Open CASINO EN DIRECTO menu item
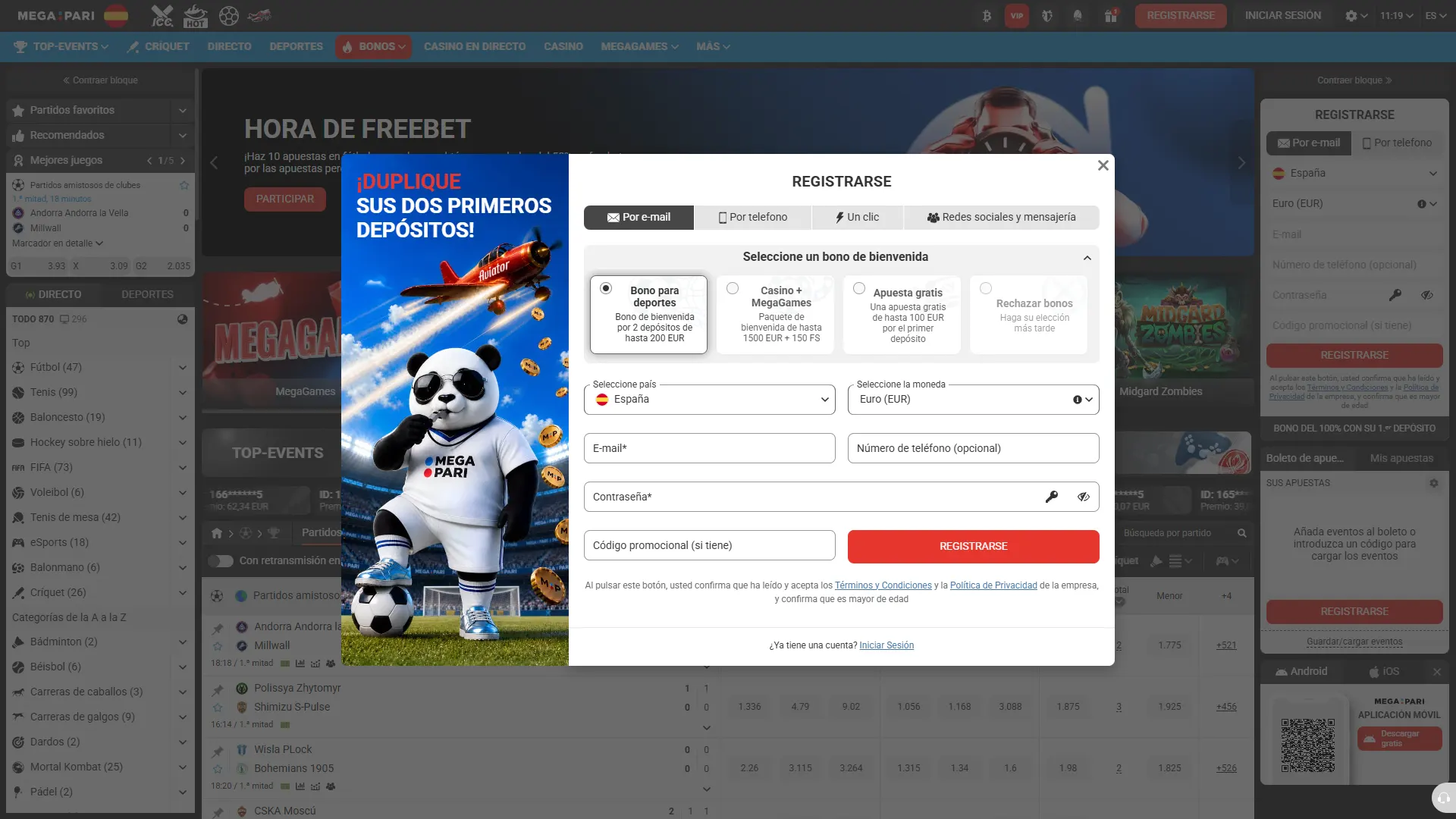Image resolution: width=1456 pixels, height=819 pixels. pos(475,47)
